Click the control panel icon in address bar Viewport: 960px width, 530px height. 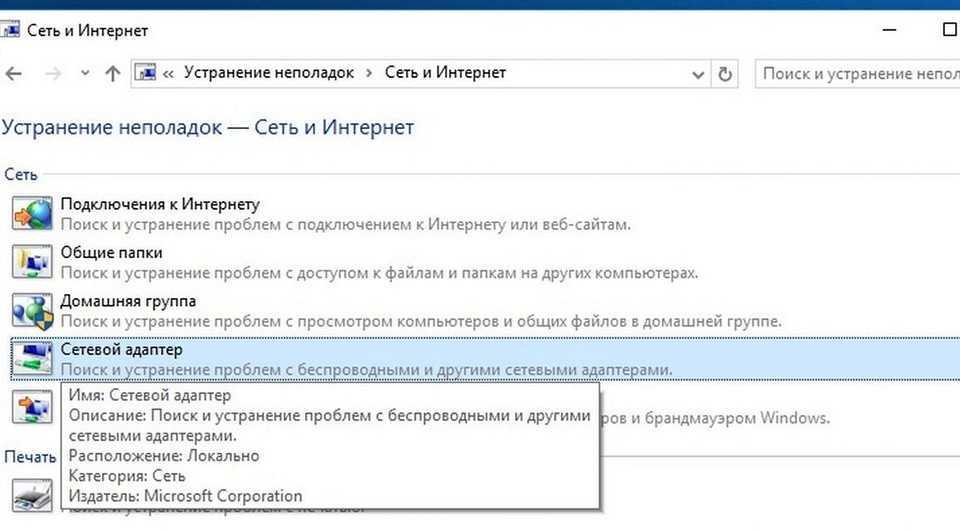(x=146, y=73)
